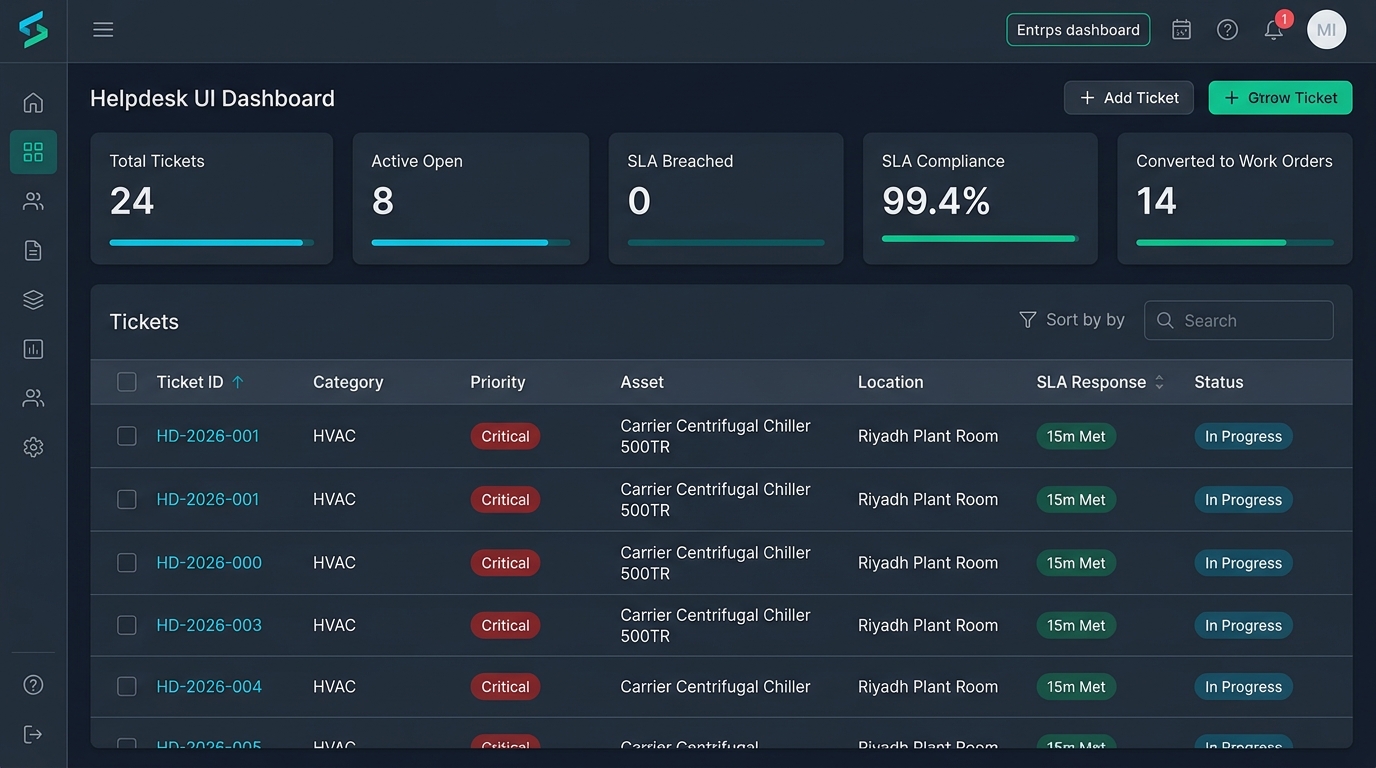
Task: Open the calendar icon in header
Action: [1181, 30]
